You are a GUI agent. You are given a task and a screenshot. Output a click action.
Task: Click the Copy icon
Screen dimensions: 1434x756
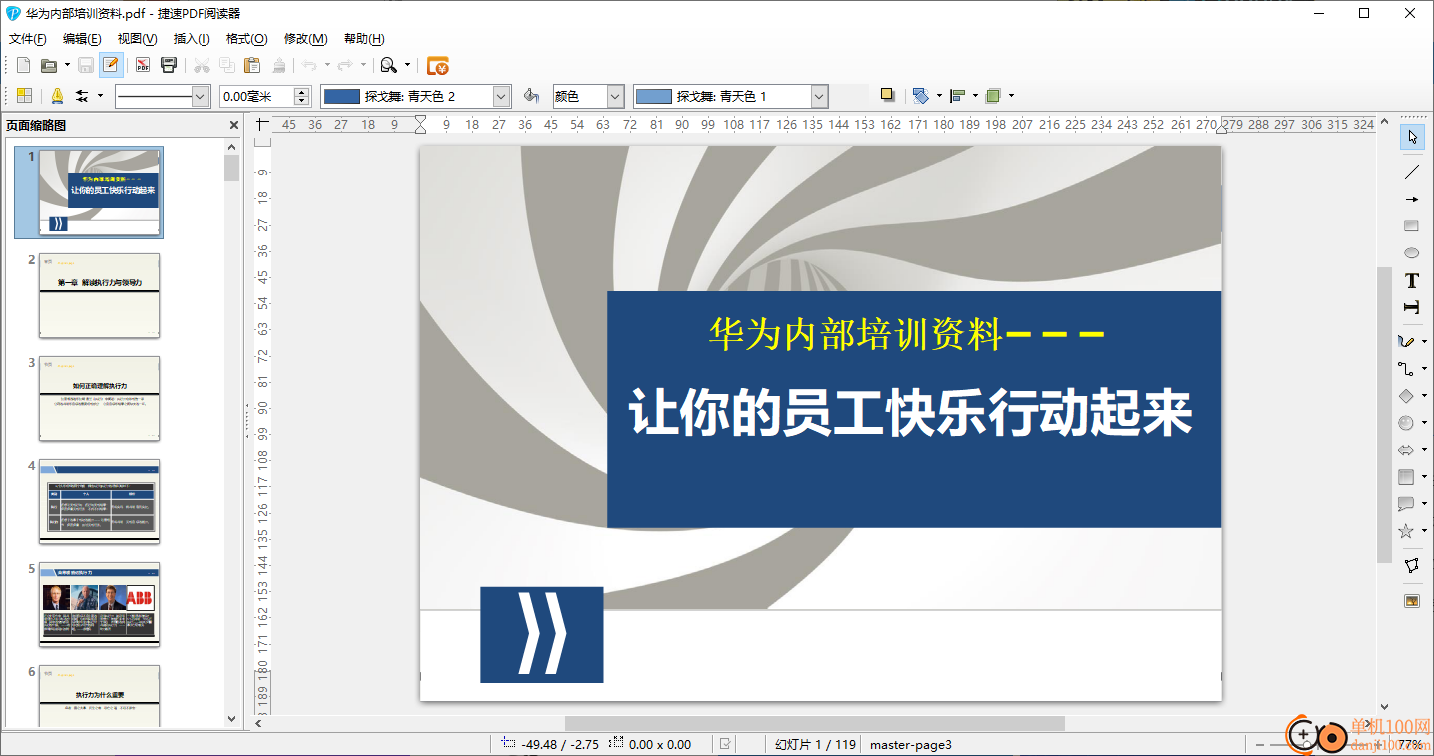[227, 66]
